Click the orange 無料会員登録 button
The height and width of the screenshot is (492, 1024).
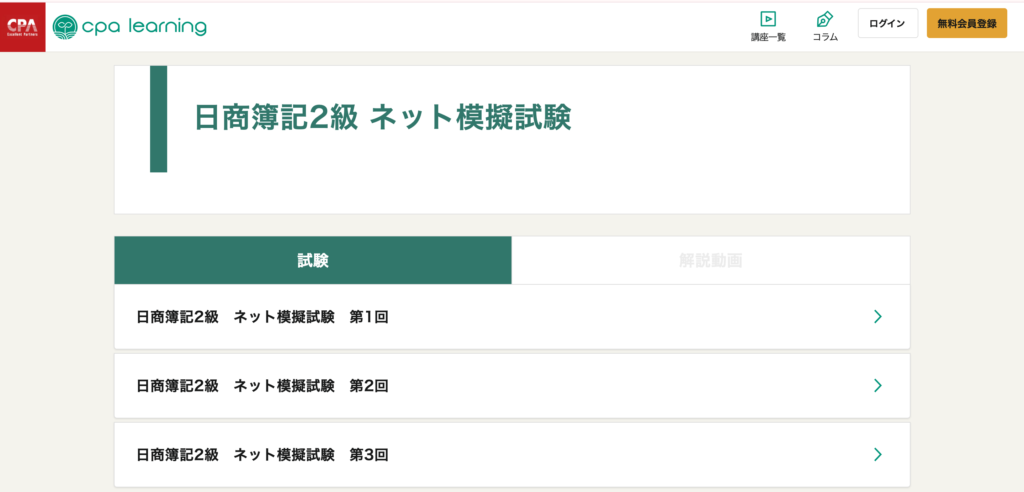(967, 24)
